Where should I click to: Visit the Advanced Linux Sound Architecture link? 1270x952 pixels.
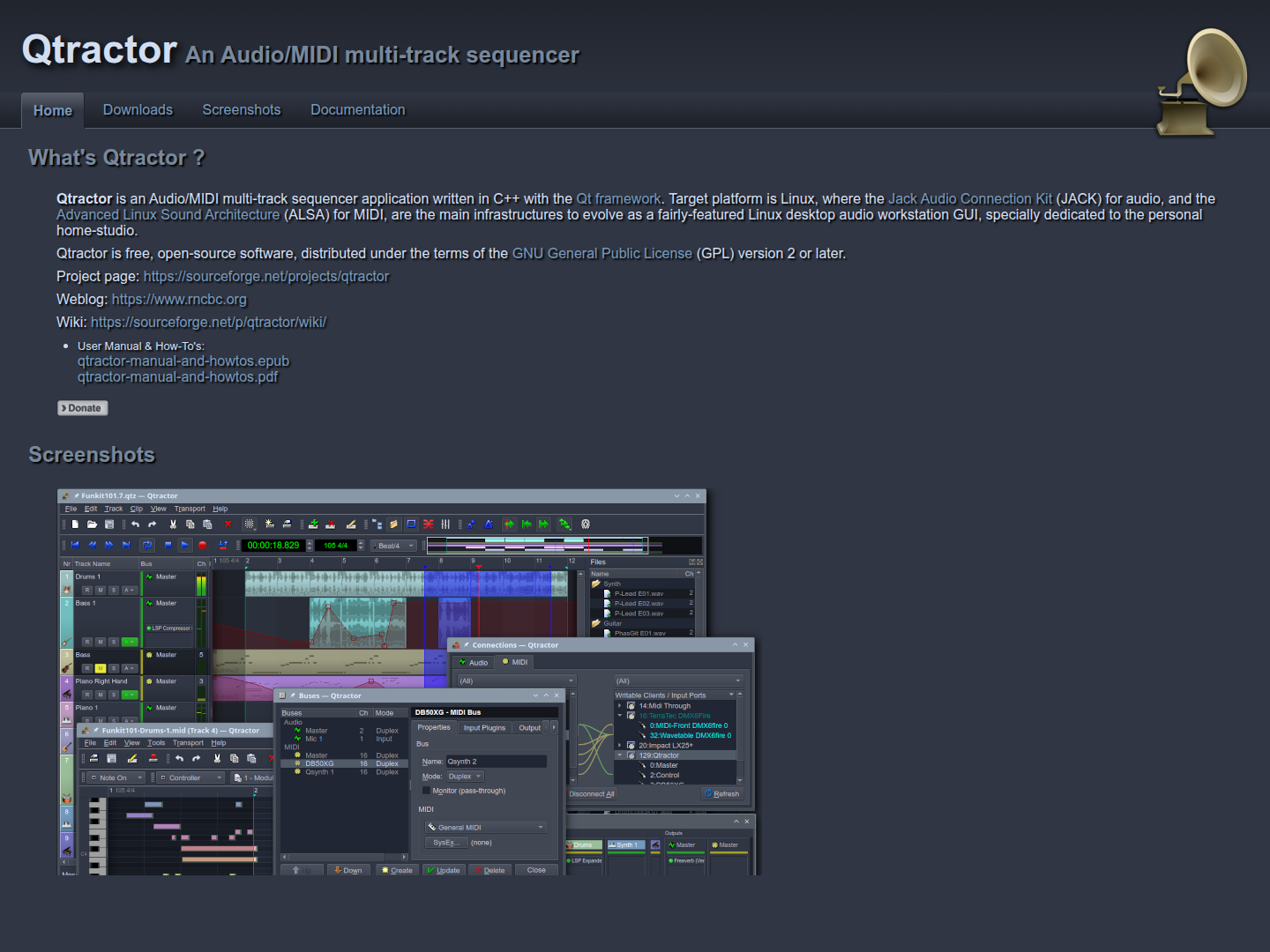168,215
